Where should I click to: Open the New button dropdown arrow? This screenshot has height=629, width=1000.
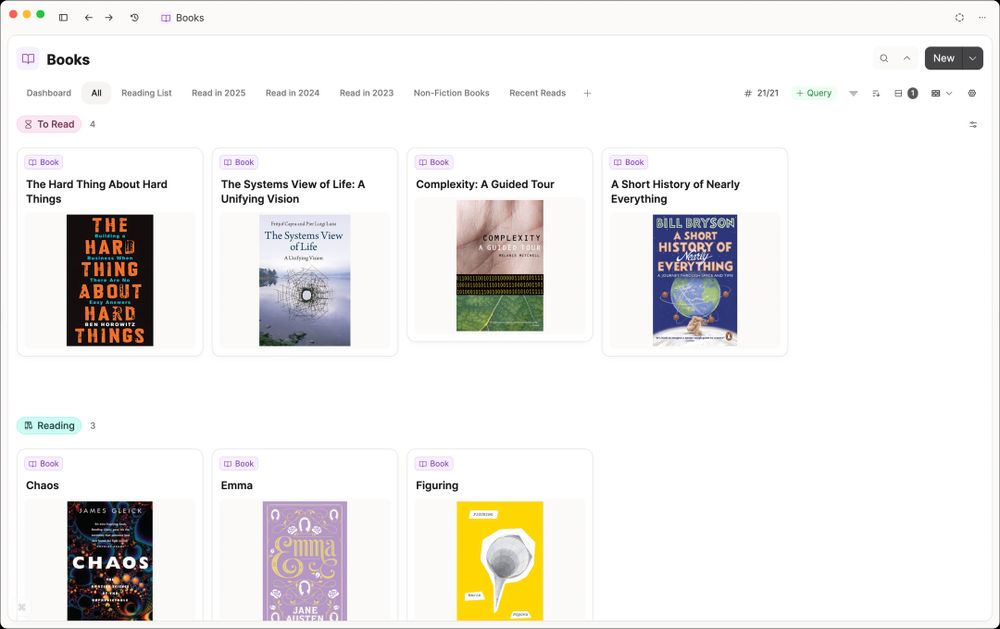973,58
